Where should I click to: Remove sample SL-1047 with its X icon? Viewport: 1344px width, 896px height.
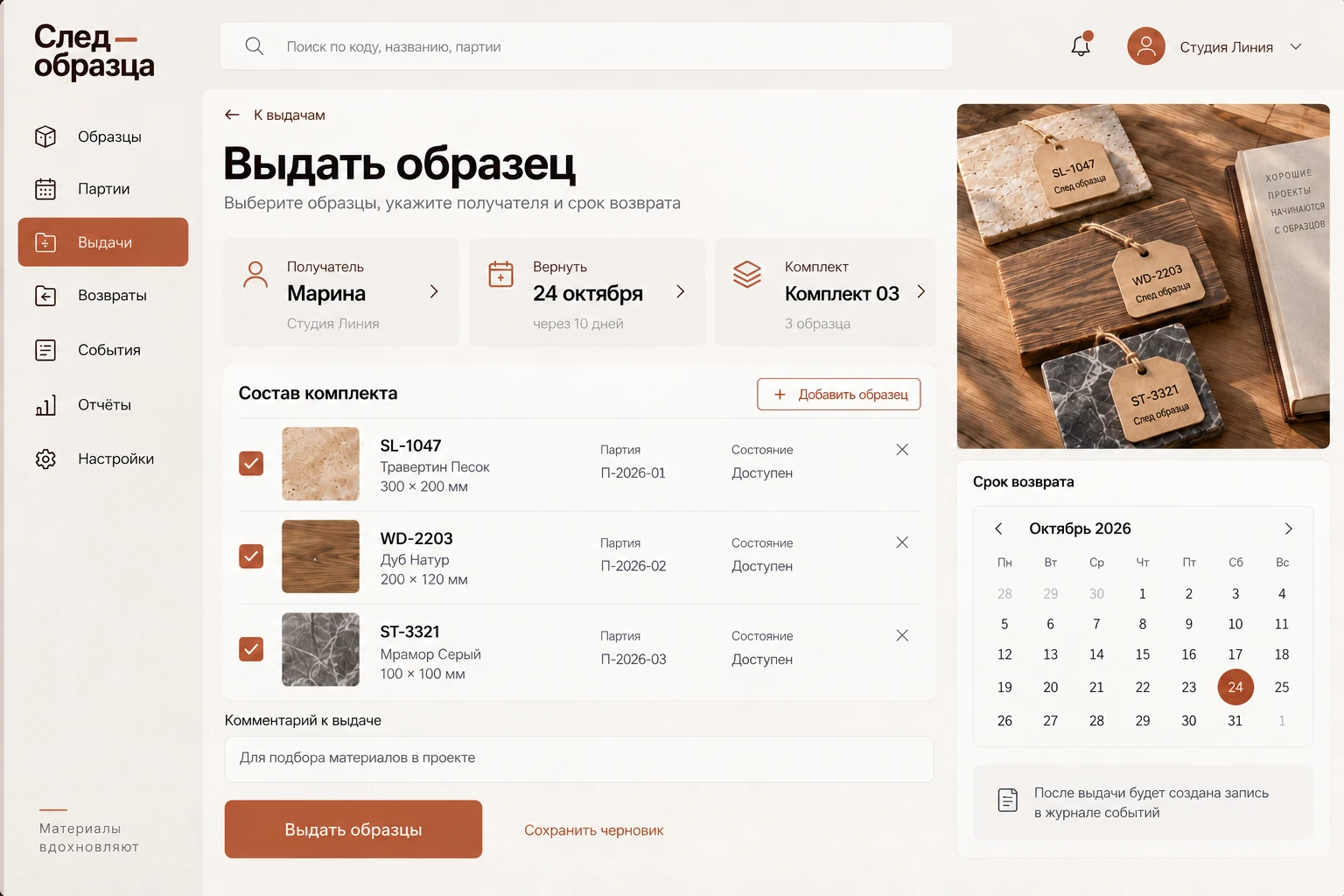[902, 450]
